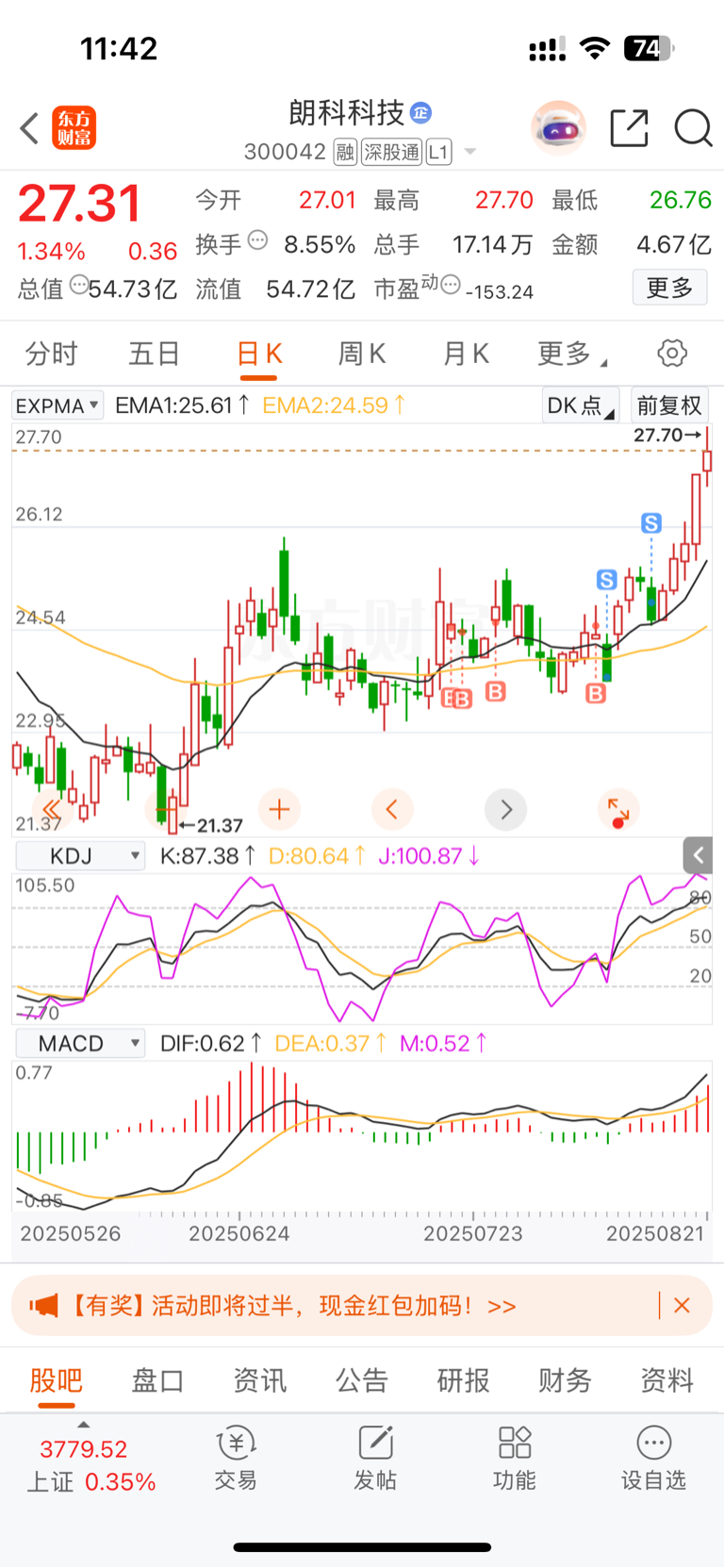Select the 日K chart tab
Image resolution: width=724 pixels, height=1568 pixels.
pos(259,354)
